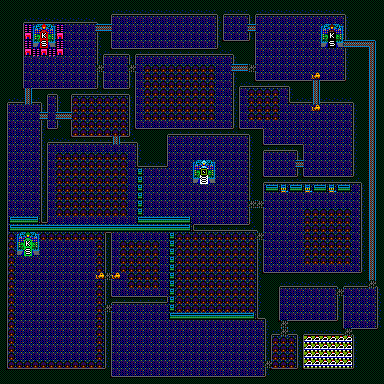Click the blue-green bar beneath the central room's tile column

[164, 220]
